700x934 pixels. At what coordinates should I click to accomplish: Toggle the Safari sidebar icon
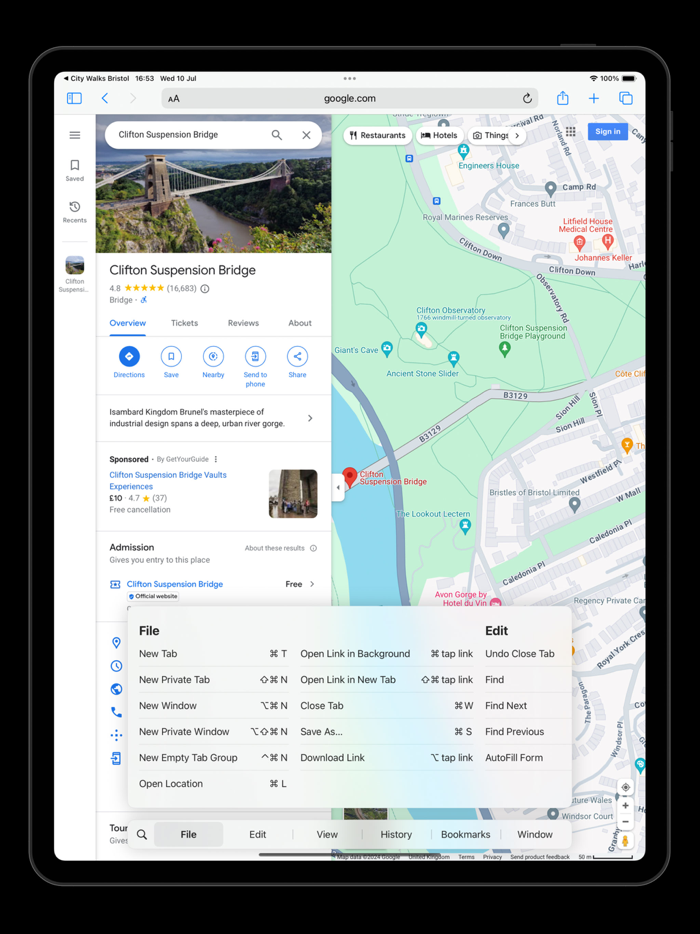coord(74,98)
